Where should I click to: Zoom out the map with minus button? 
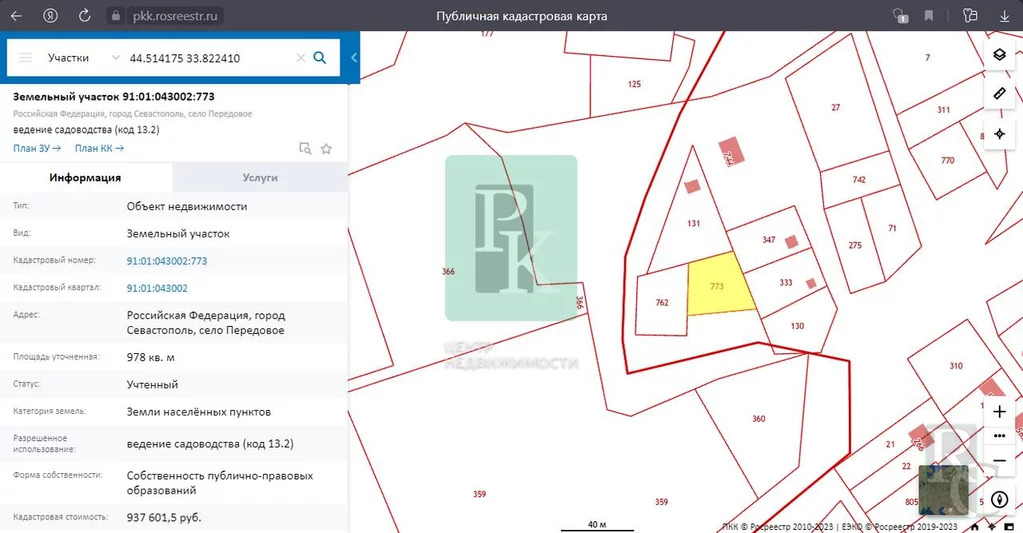pyautogui.click(x=999, y=461)
